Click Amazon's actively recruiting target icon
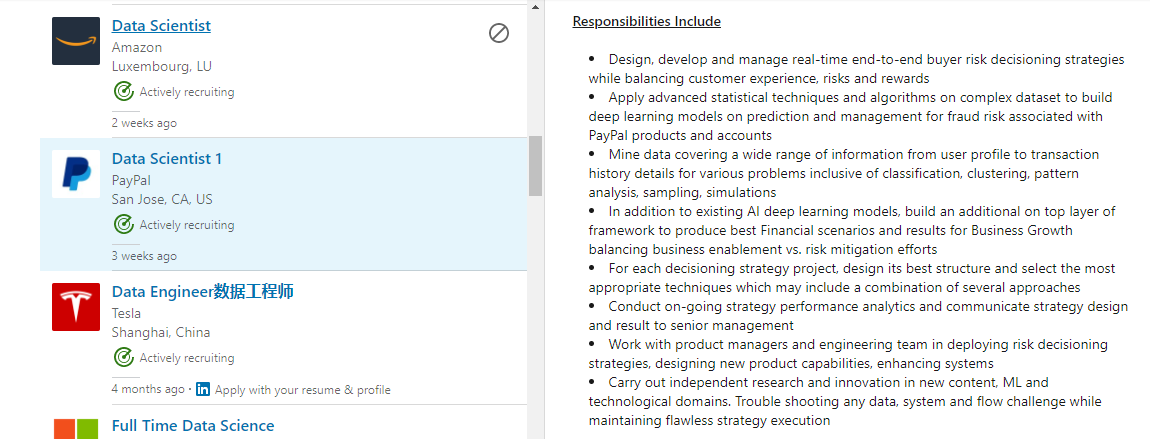Viewport: 1150px width, 439px height. click(x=123, y=92)
